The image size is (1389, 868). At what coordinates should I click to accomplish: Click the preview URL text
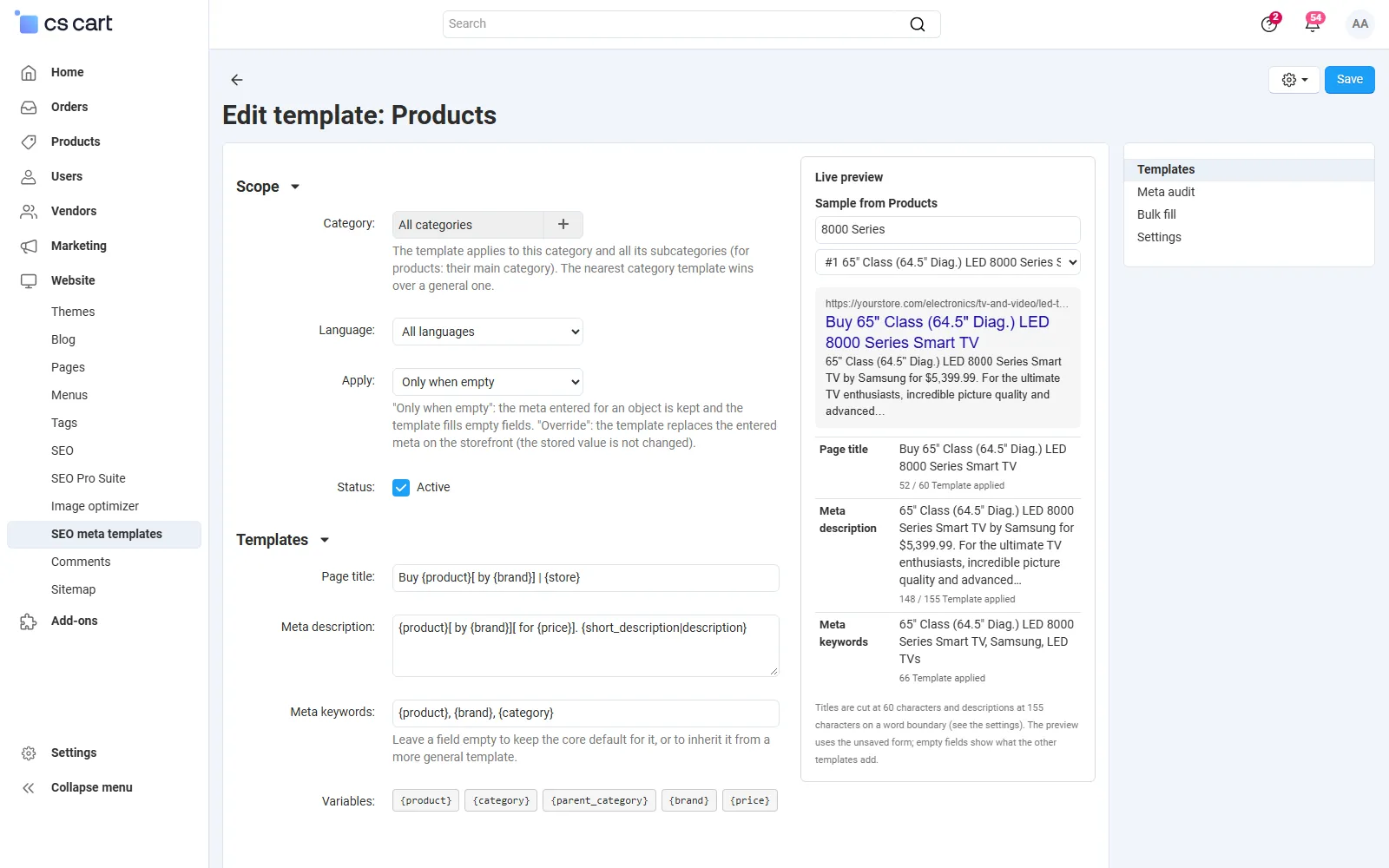point(947,304)
